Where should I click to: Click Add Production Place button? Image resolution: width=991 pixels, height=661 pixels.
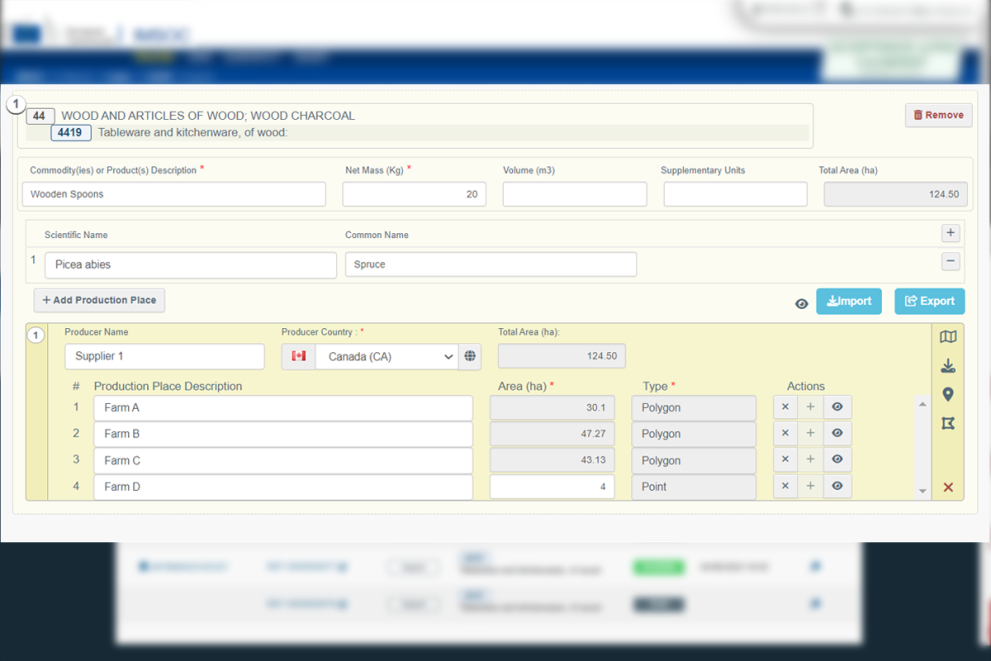click(99, 300)
